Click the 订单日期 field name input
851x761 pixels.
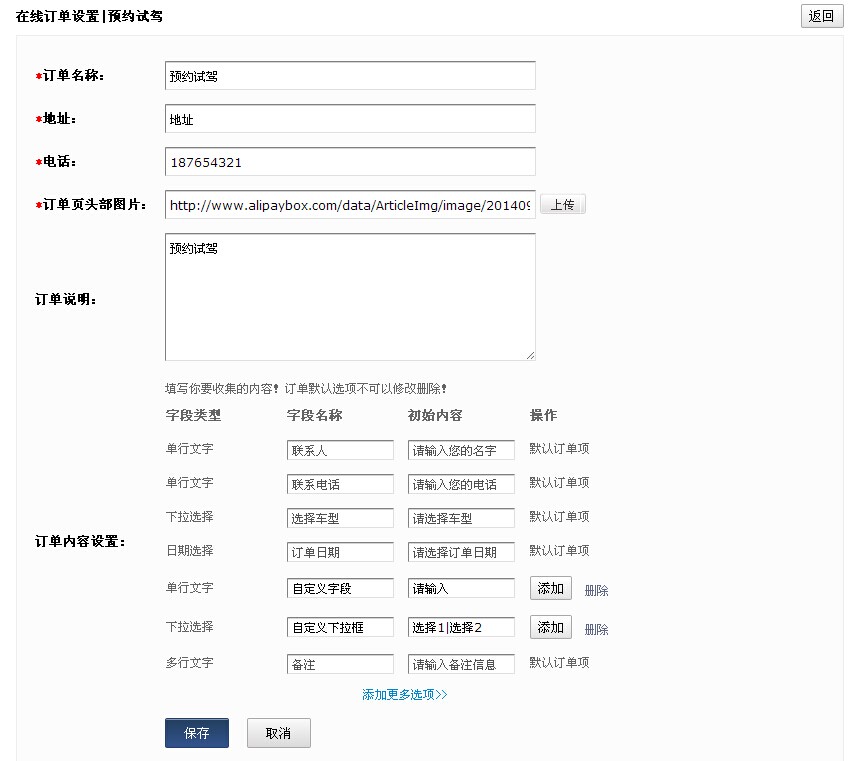(x=340, y=553)
